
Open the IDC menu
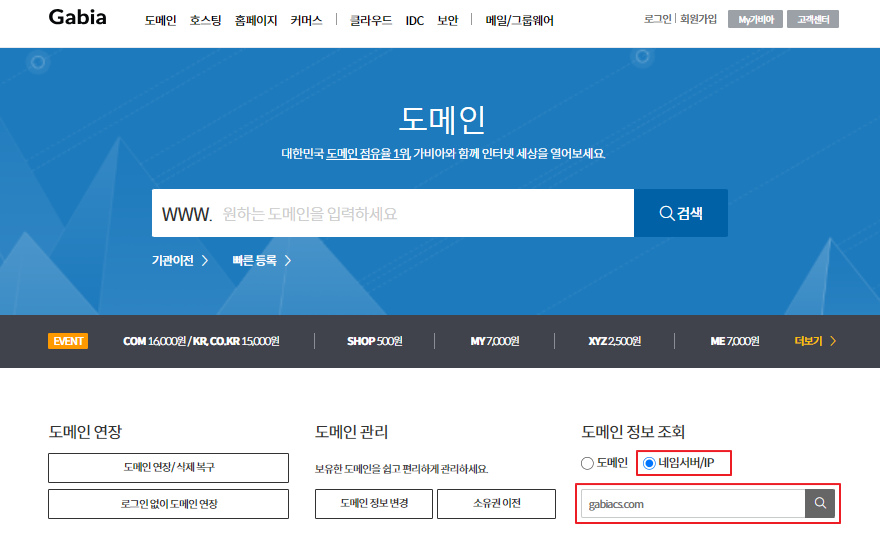(415, 21)
